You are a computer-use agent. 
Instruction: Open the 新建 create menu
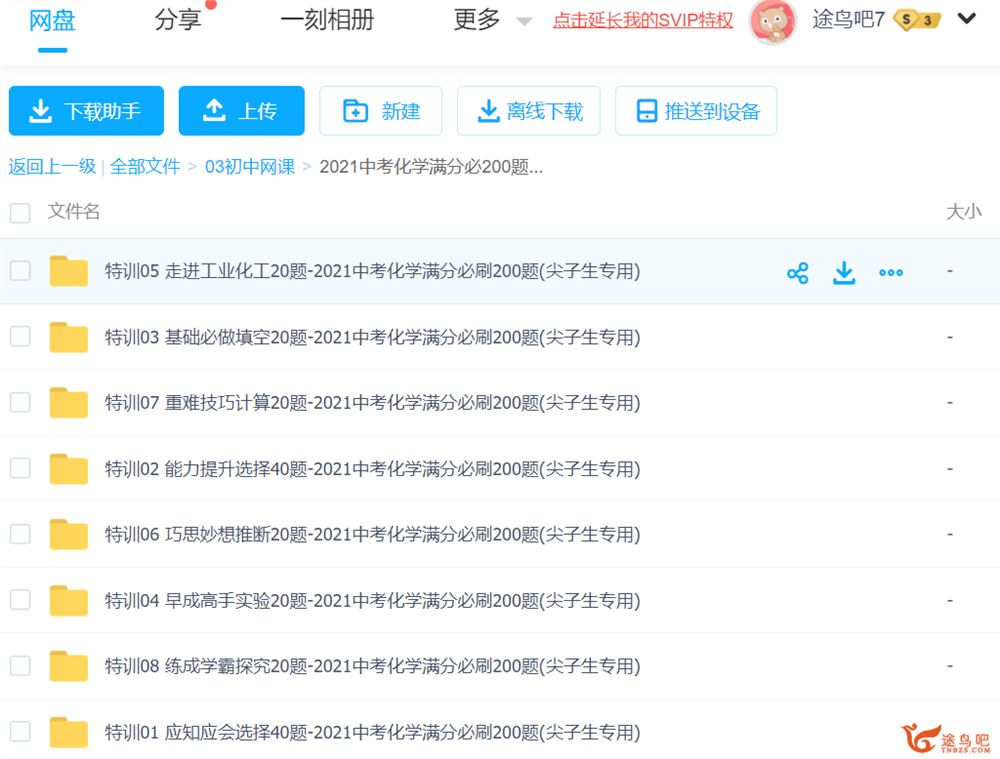[381, 111]
